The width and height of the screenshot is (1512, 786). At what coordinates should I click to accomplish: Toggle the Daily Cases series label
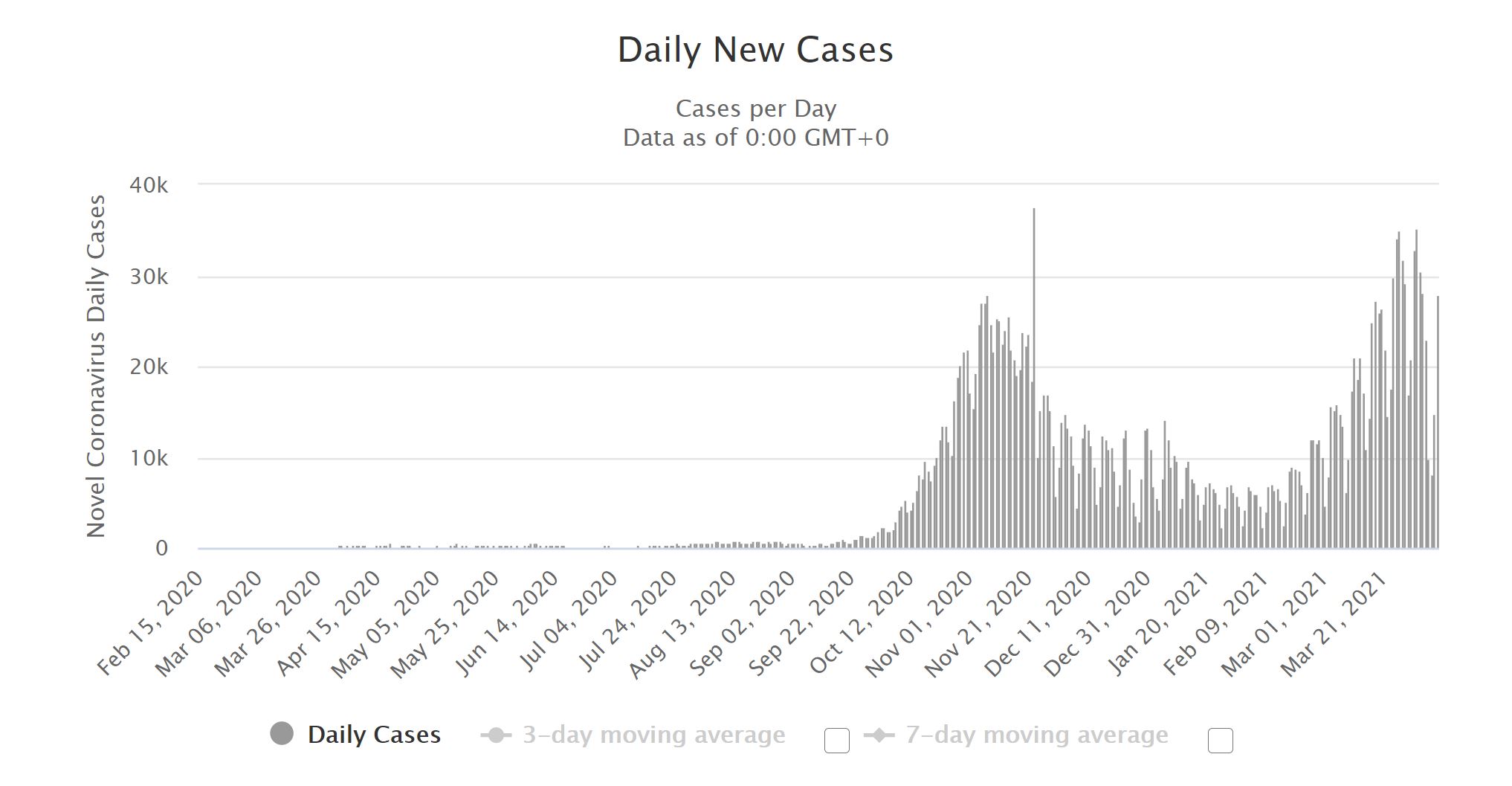pos(374,735)
